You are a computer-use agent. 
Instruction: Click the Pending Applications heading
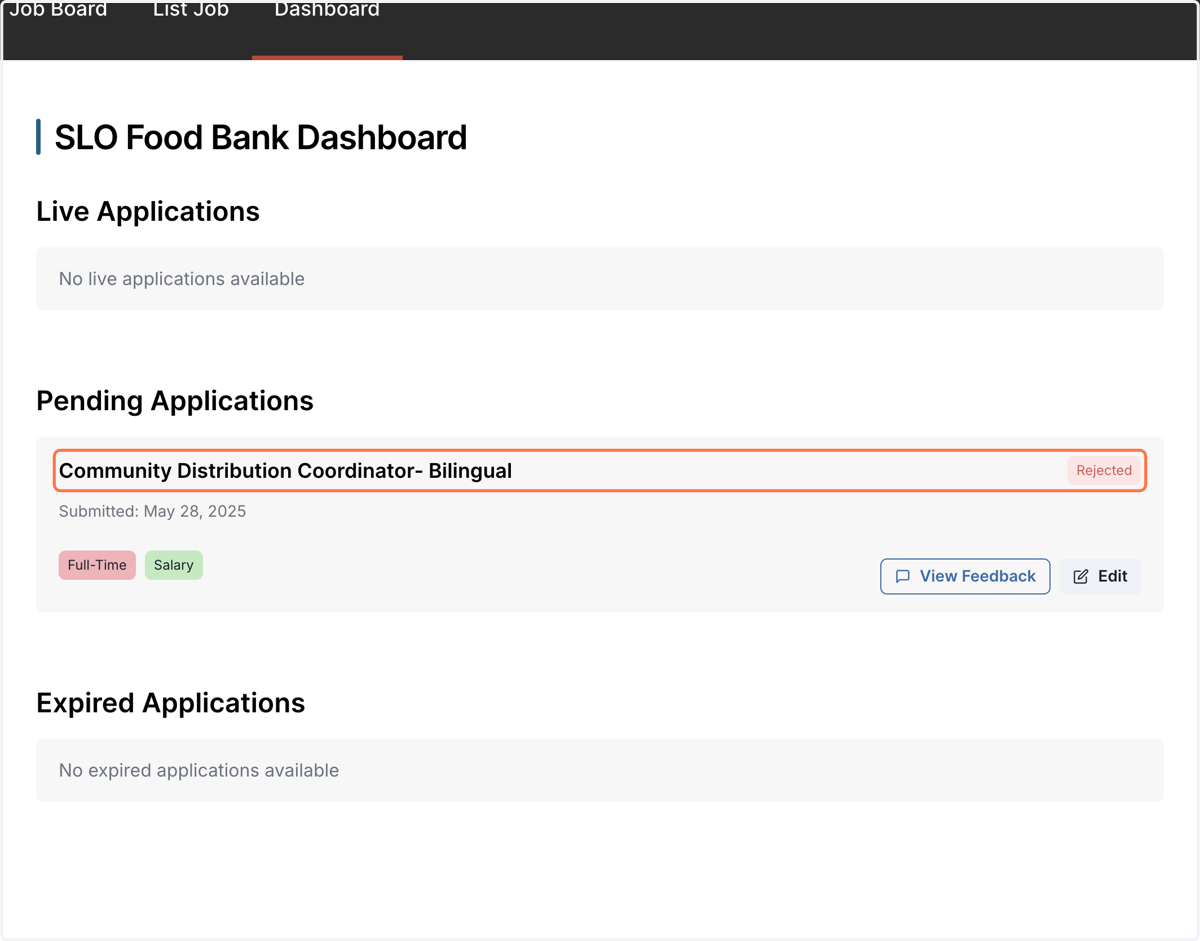click(175, 401)
